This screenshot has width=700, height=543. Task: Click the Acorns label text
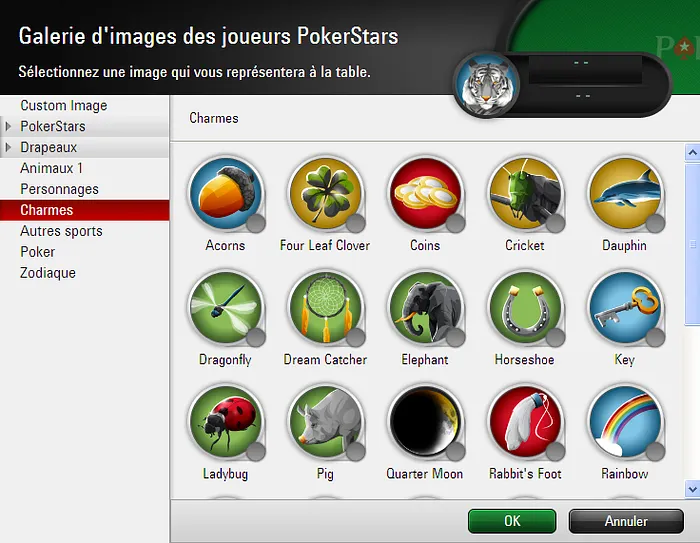click(x=225, y=245)
